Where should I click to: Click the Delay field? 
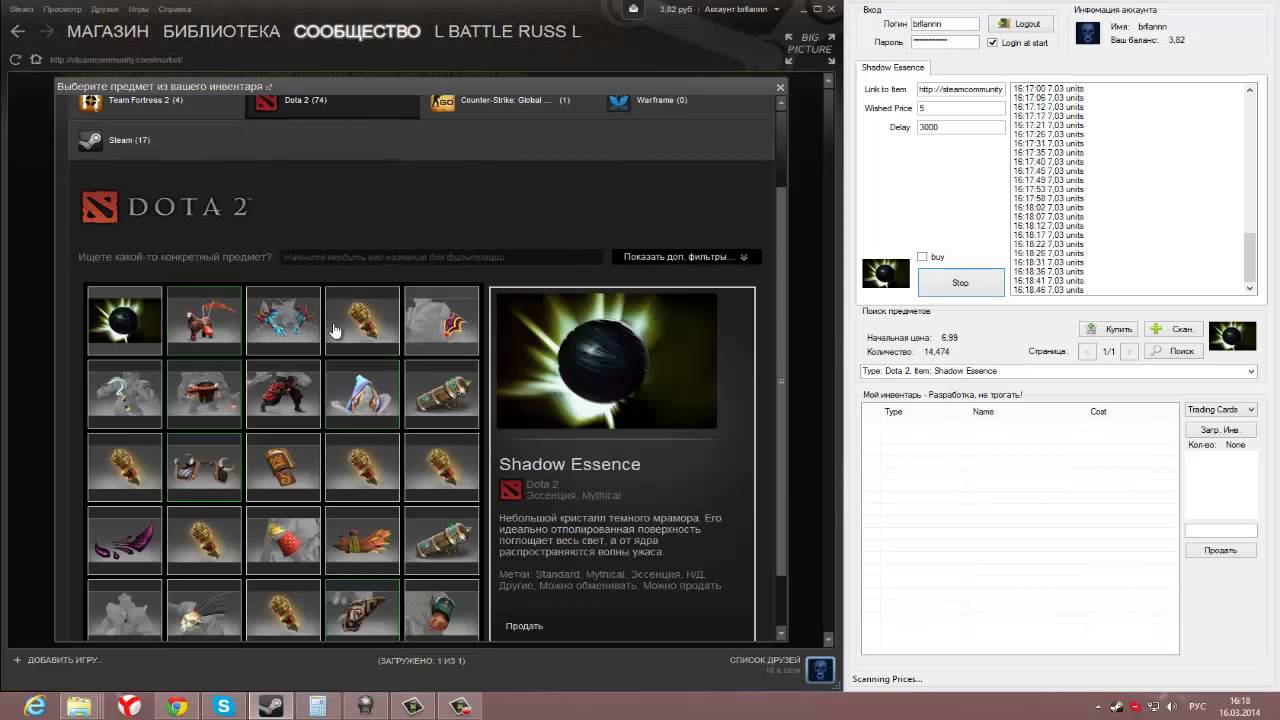click(961, 127)
